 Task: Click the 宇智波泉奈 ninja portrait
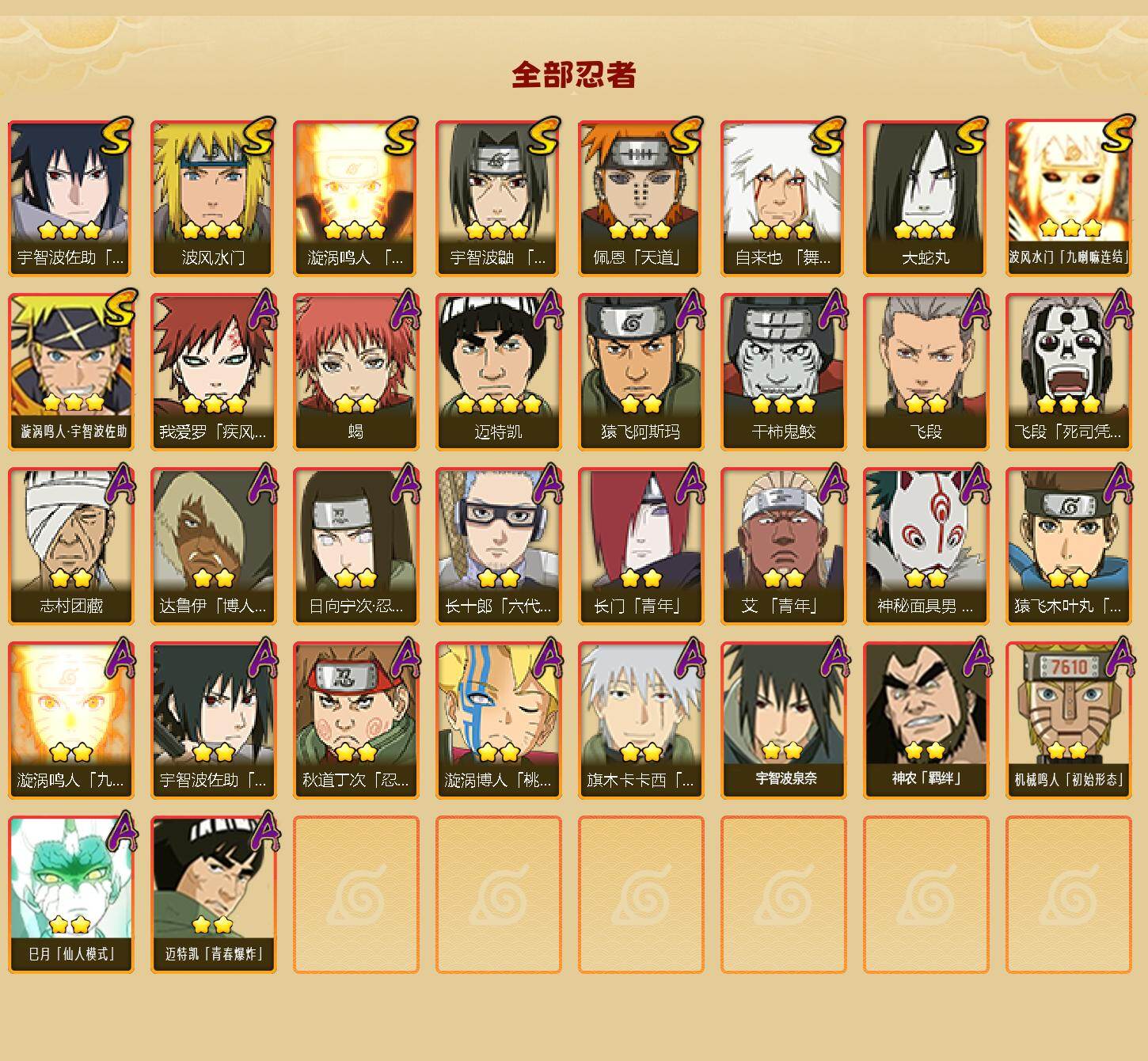783,721
